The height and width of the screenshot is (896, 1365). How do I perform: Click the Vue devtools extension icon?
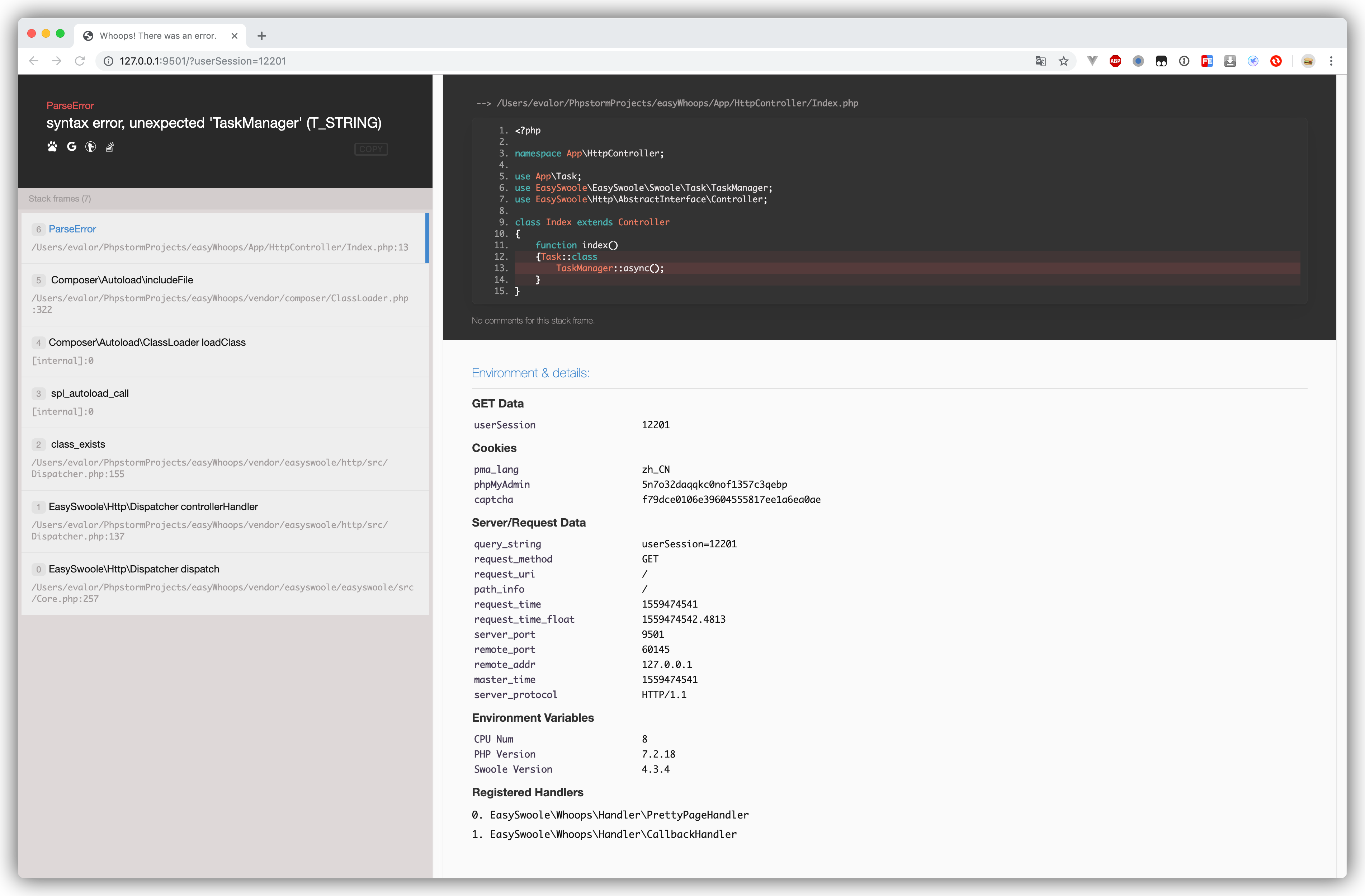1092,61
